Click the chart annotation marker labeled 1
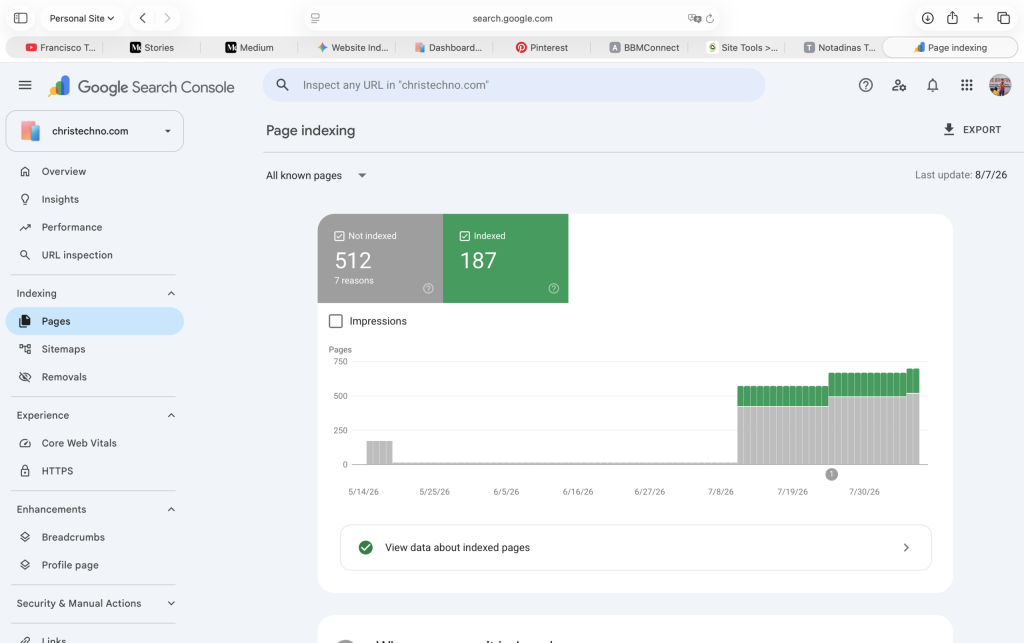The image size is (1024, 643). pyautogui.click(x=831, y=475)
